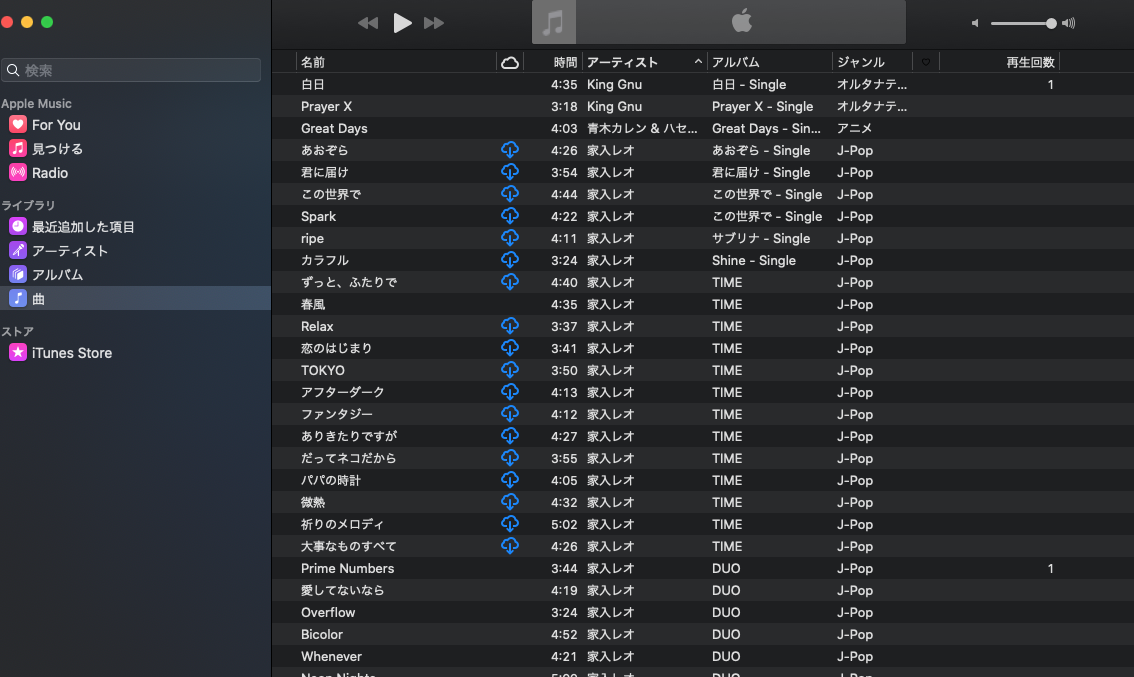This screenshot has width=1134, height=677.
Task: Open 見つける in the sidebar
Action: tap(135, 149)
